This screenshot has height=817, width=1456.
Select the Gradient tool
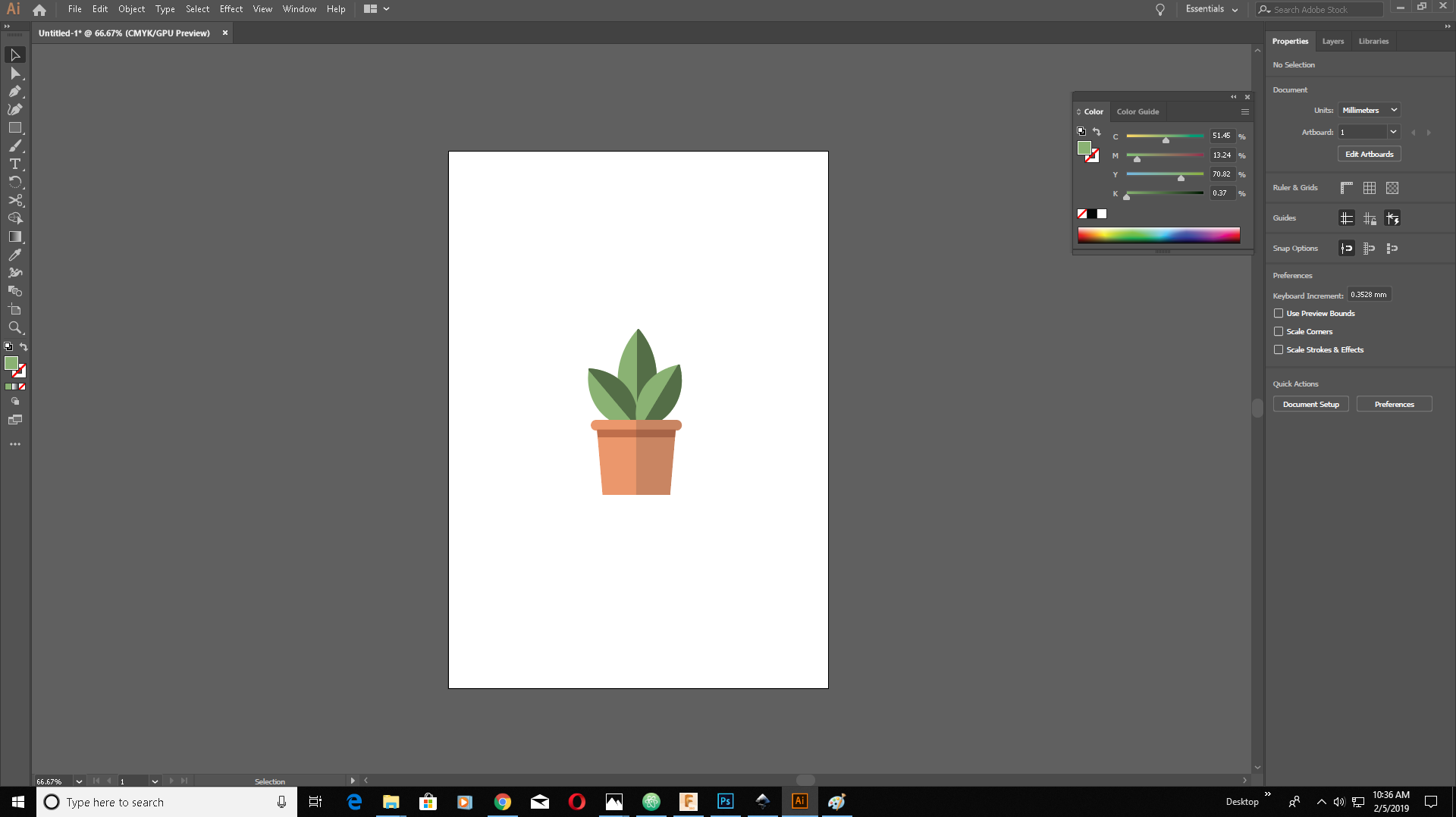15,237
